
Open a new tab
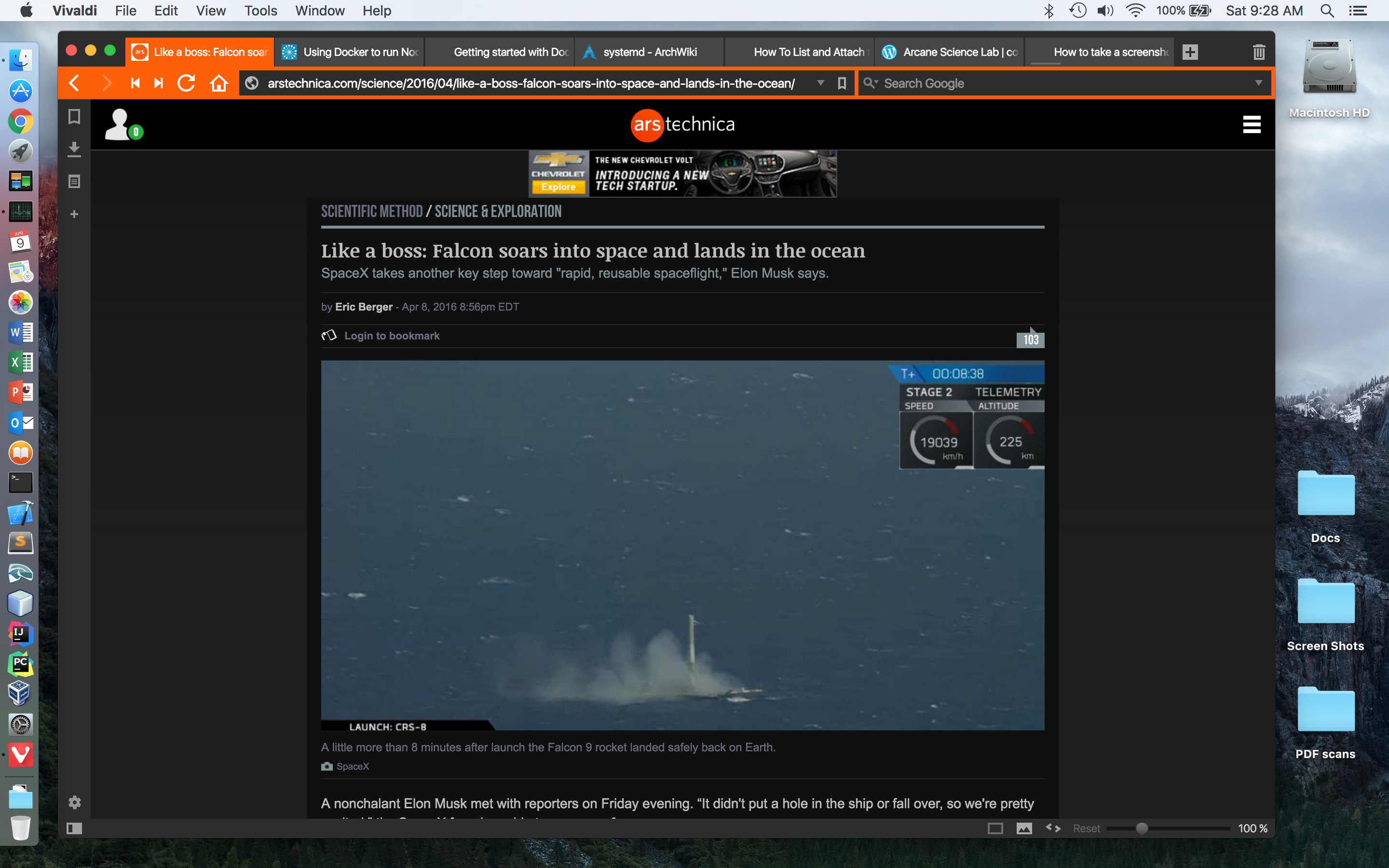tap(1190, 52)
